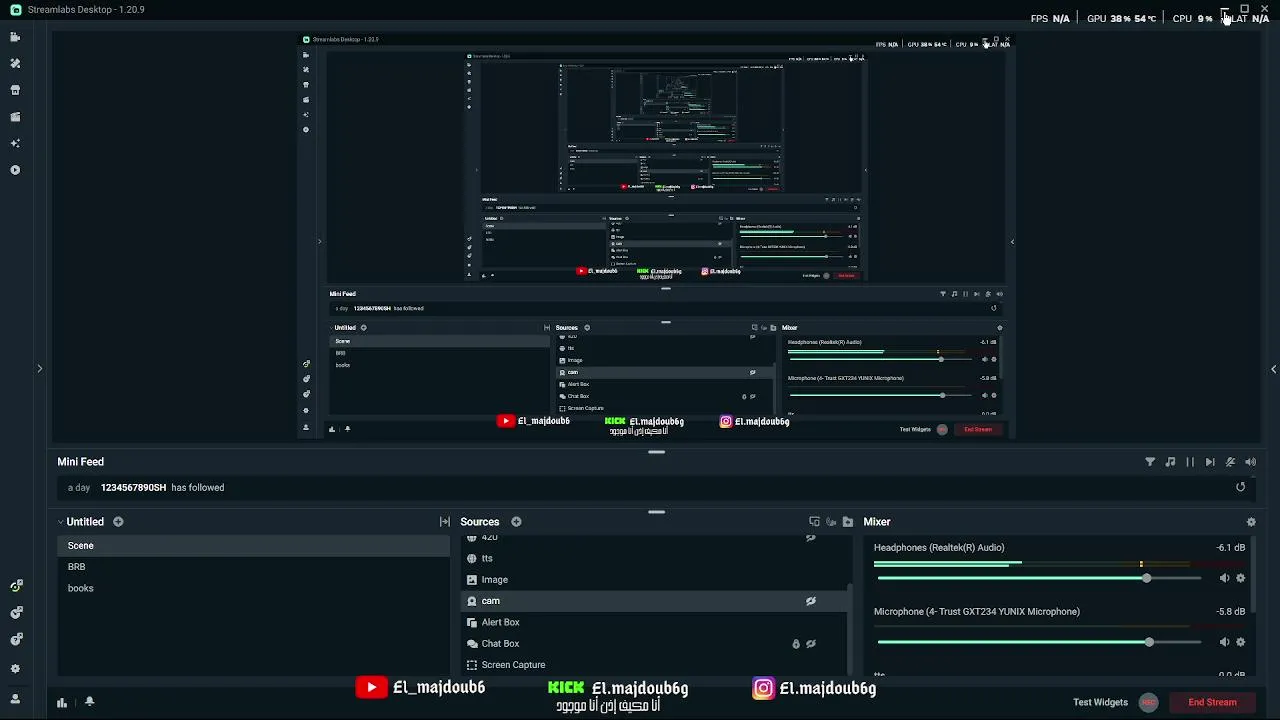Mute the Headphones (Realtek) audio
The height and width of the screenshot is (720, 1280).
point(1224,578)
